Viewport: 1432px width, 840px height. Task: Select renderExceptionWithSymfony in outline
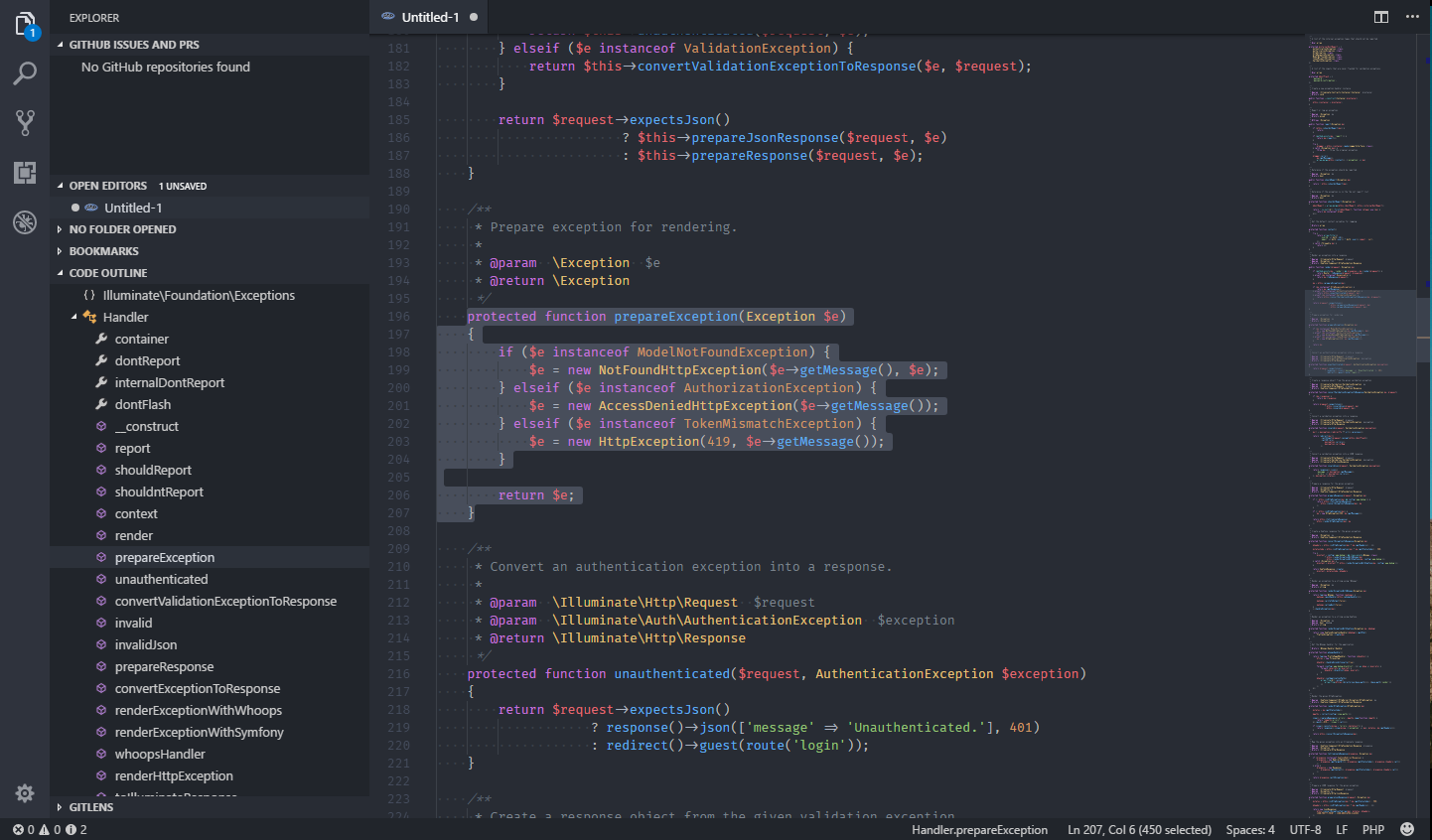pos(210,732)
